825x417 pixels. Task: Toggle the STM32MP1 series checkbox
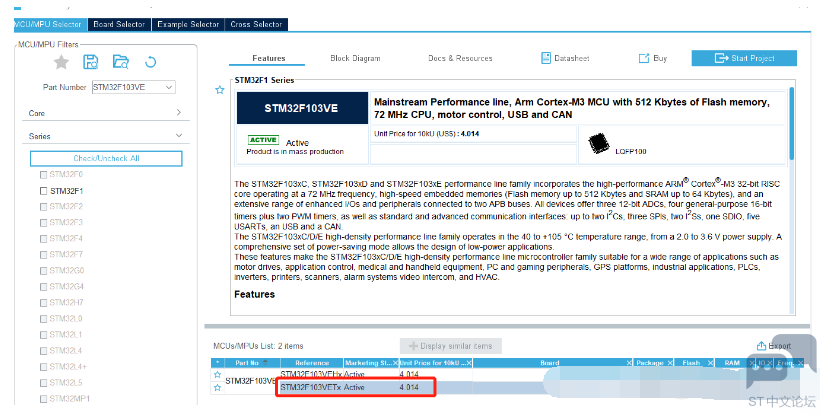point(43,399)
